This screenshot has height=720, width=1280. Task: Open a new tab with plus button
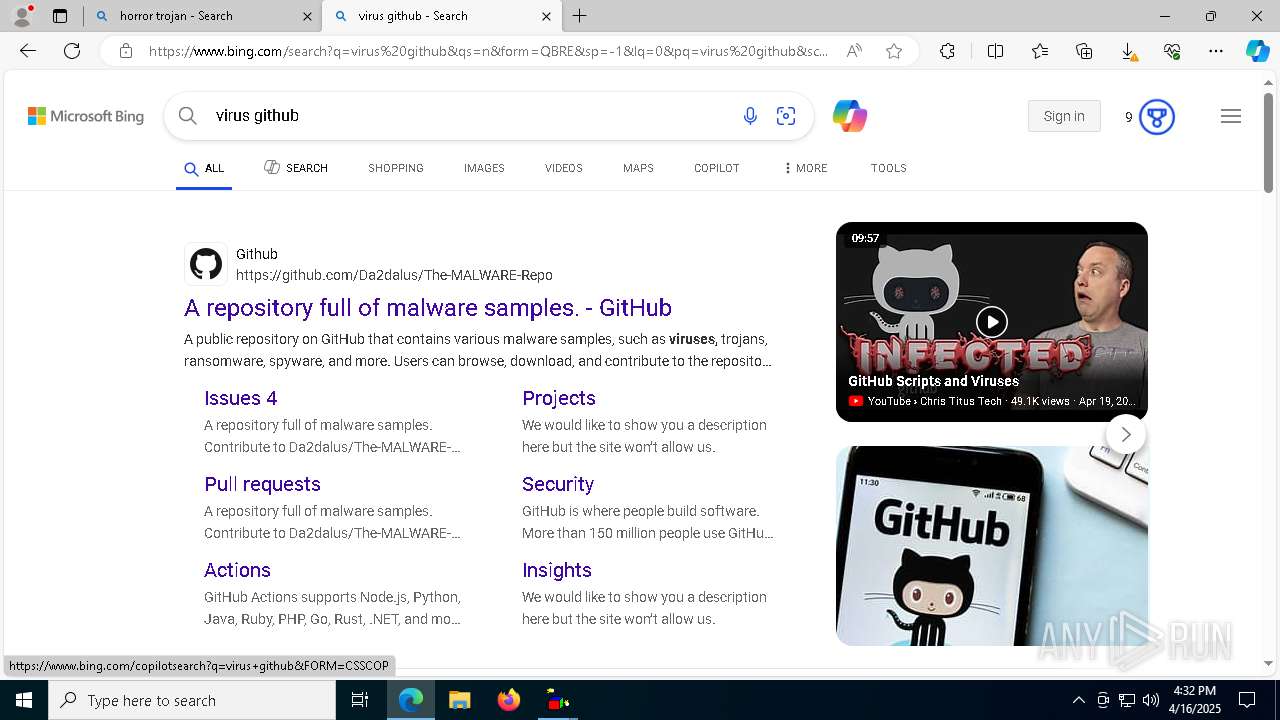(580, 16)
